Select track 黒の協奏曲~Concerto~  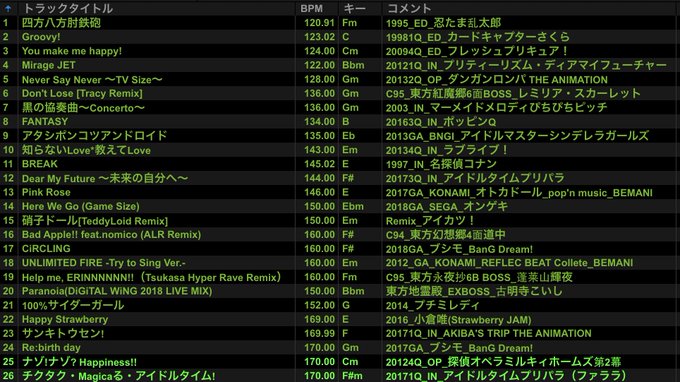83,108
